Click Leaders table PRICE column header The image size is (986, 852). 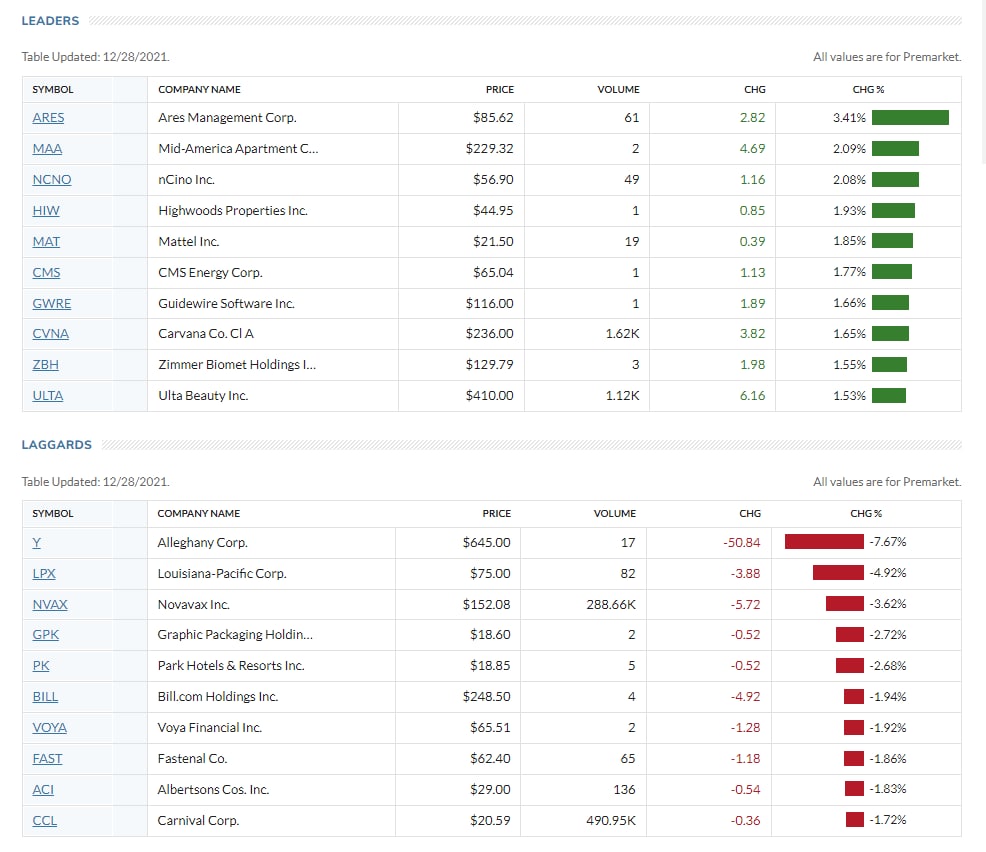tap(500, 89)
